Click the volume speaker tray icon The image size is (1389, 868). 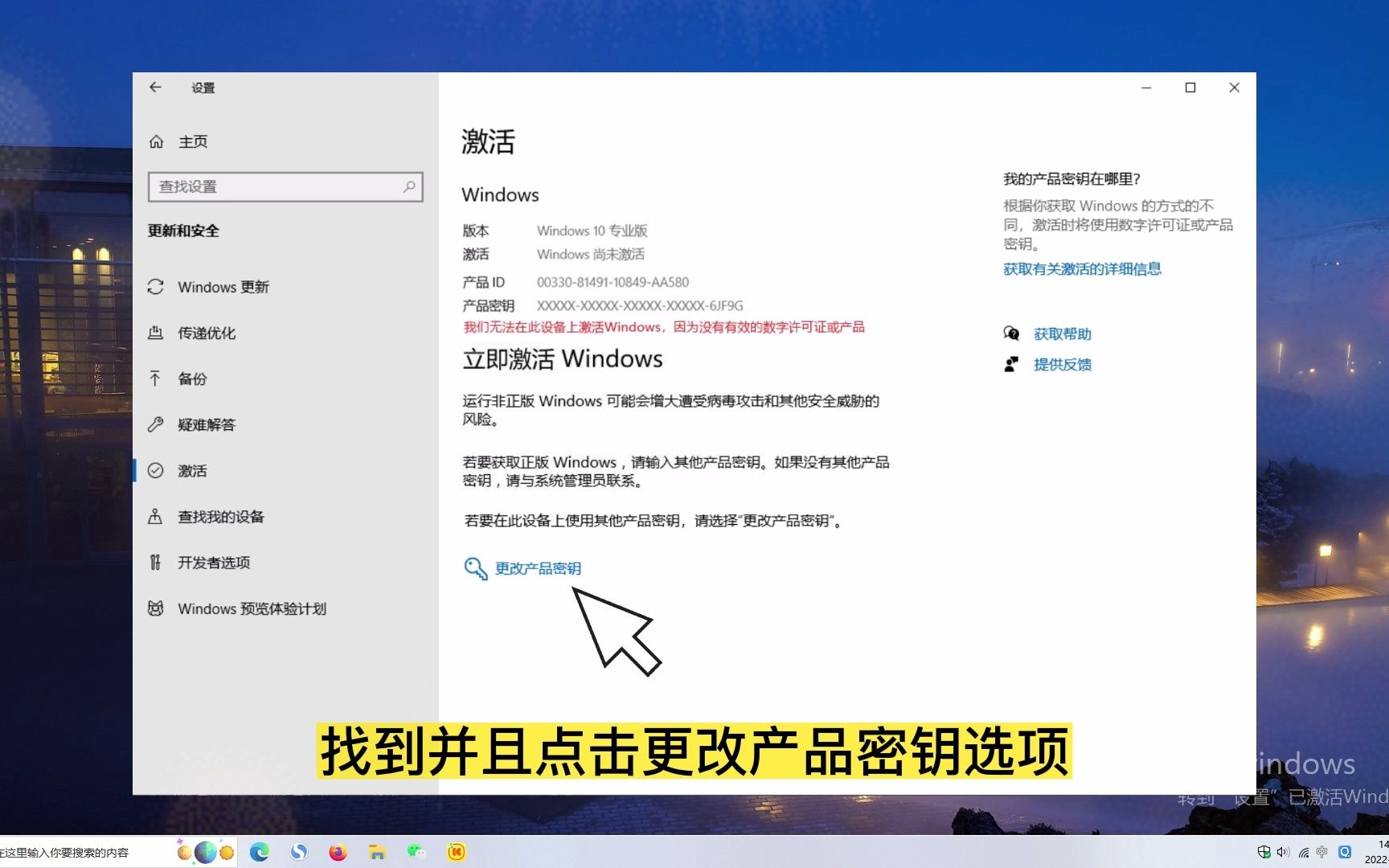click(x=1283, y=852)
